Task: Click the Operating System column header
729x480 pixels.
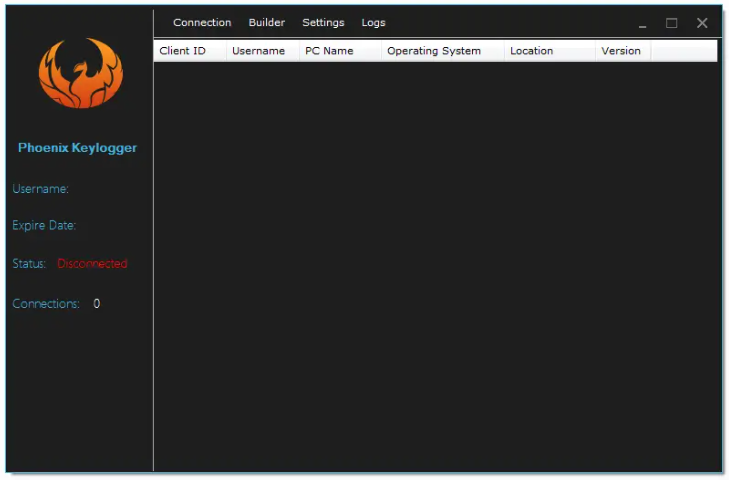Action: [434, 51]
